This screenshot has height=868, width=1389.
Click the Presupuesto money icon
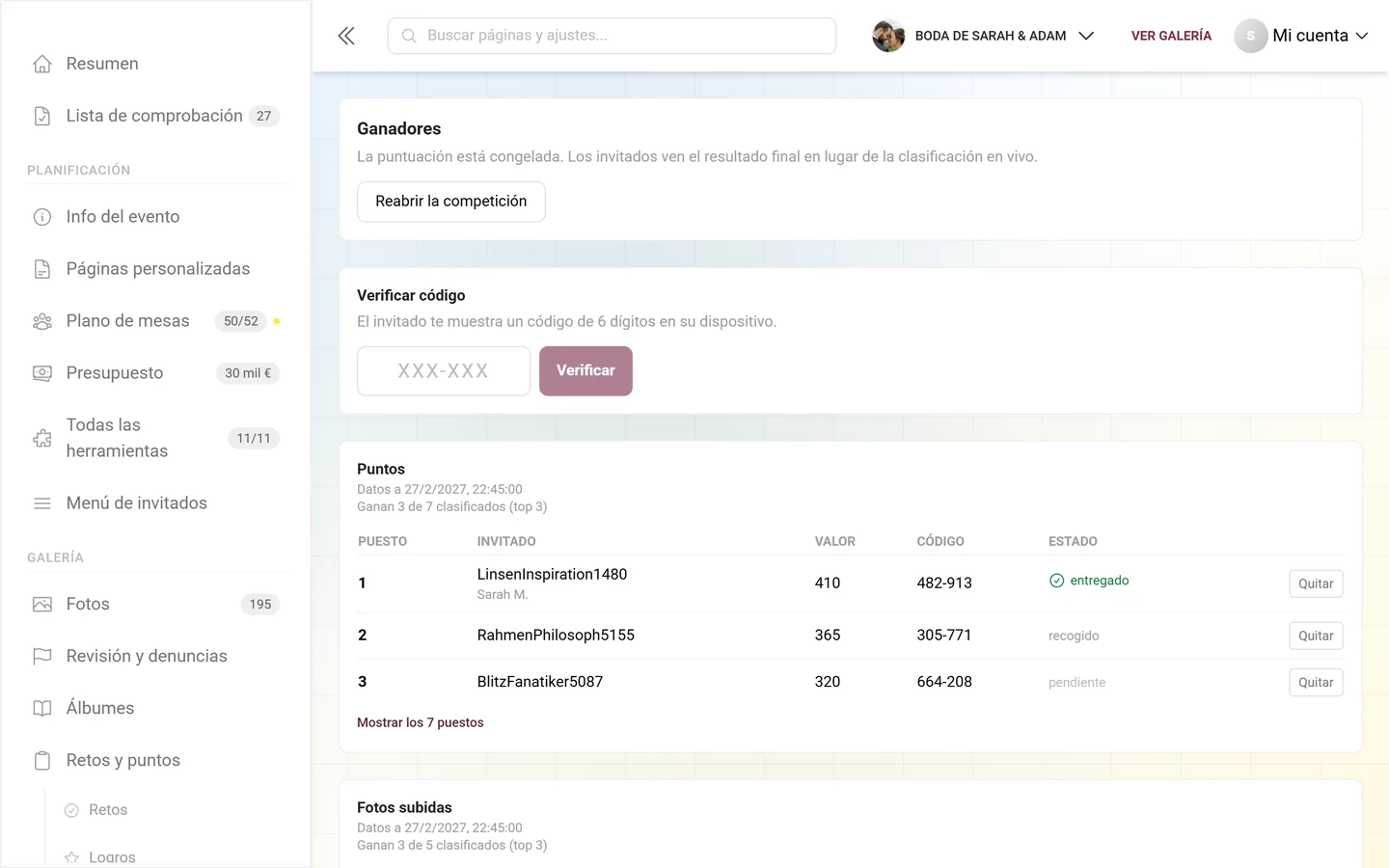click(x=42, y=373)
